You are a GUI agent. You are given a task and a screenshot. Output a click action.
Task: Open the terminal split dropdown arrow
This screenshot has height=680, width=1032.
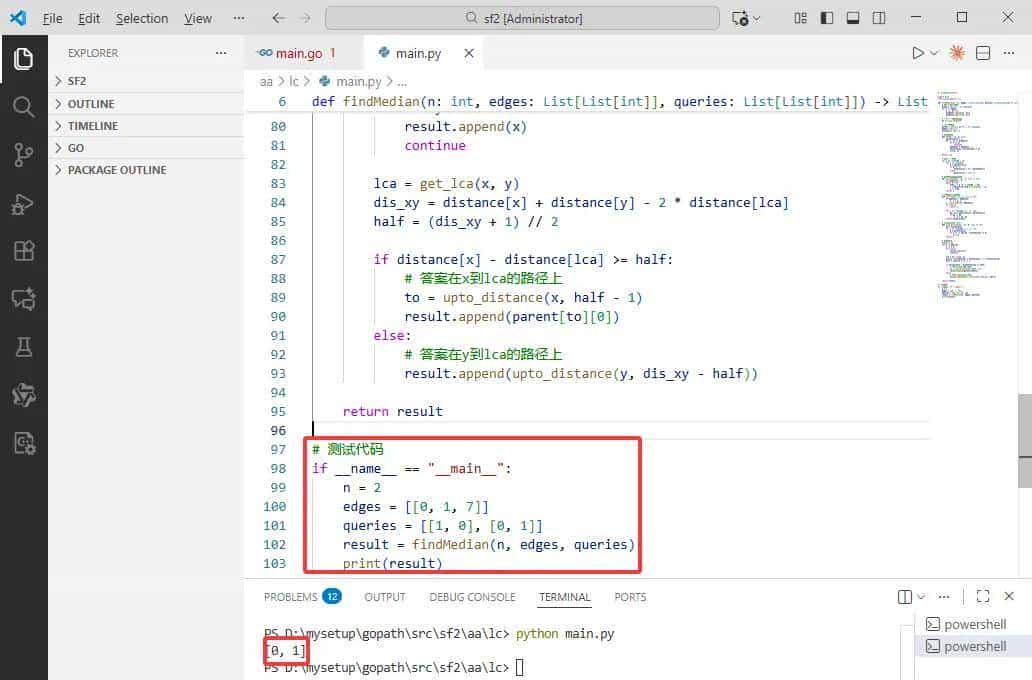click(921, 597)
